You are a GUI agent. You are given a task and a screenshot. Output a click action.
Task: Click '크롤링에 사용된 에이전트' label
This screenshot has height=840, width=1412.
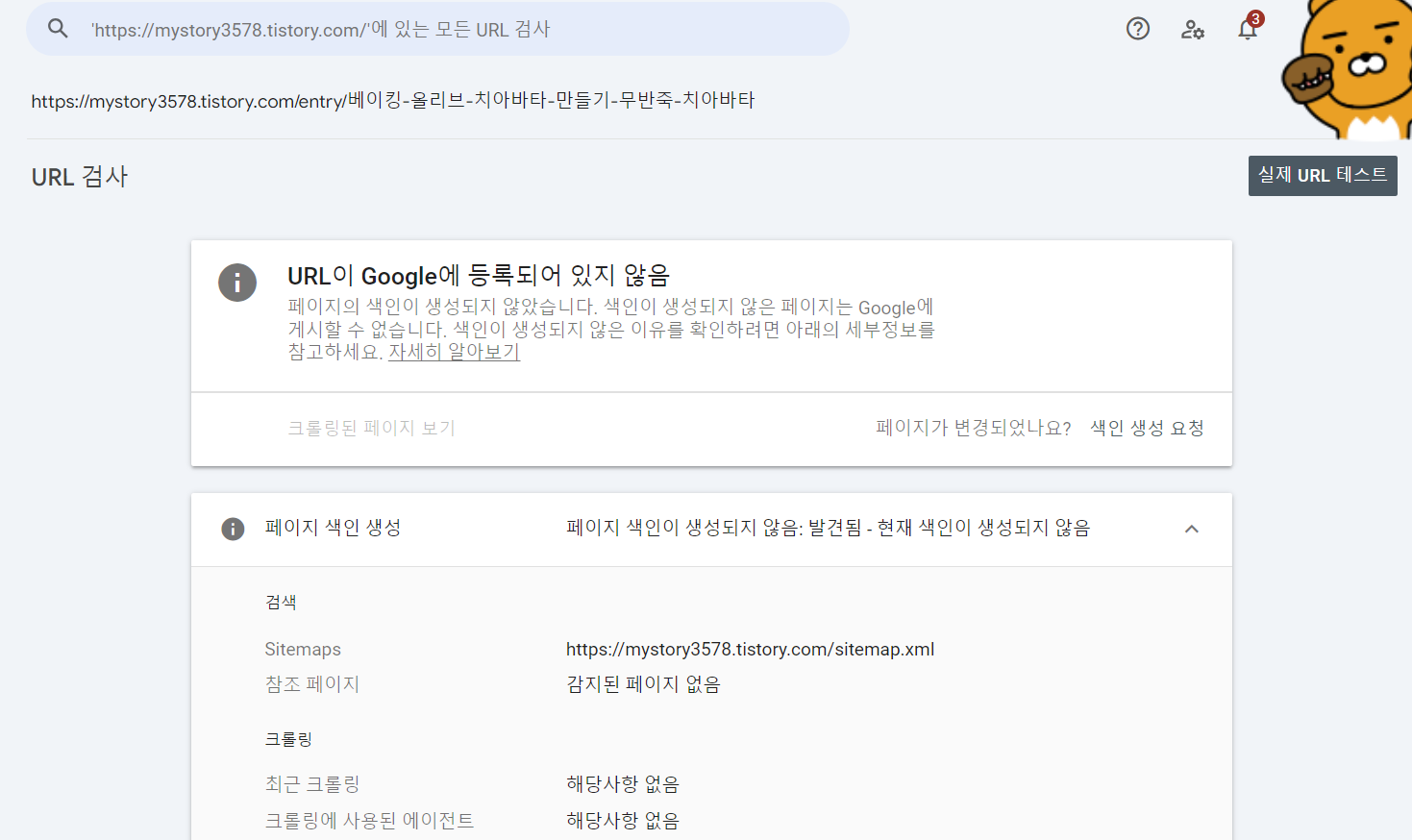point(369,821)
